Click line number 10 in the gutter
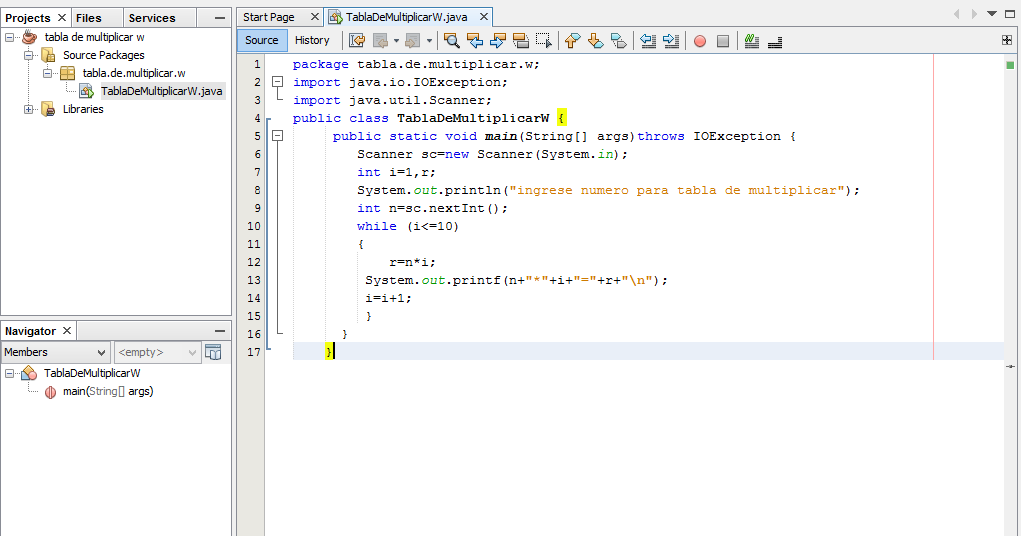The height and width of the screenshot is (536, 1021). [253, 226]
